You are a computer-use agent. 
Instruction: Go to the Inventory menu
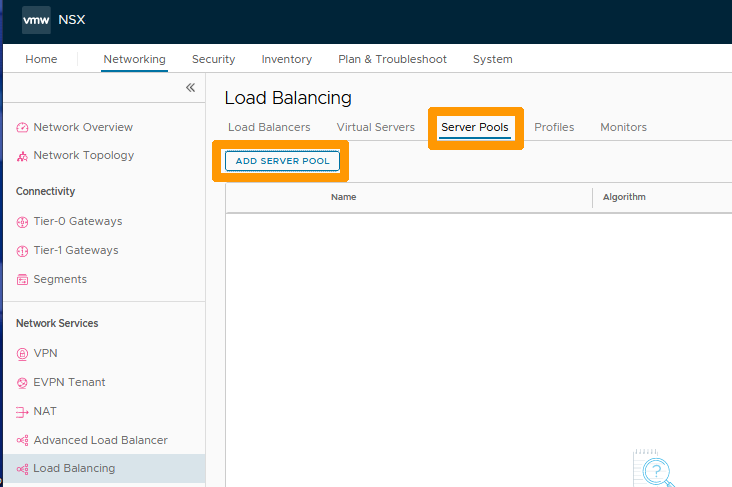pyautogui.click(x=287, y=59)
